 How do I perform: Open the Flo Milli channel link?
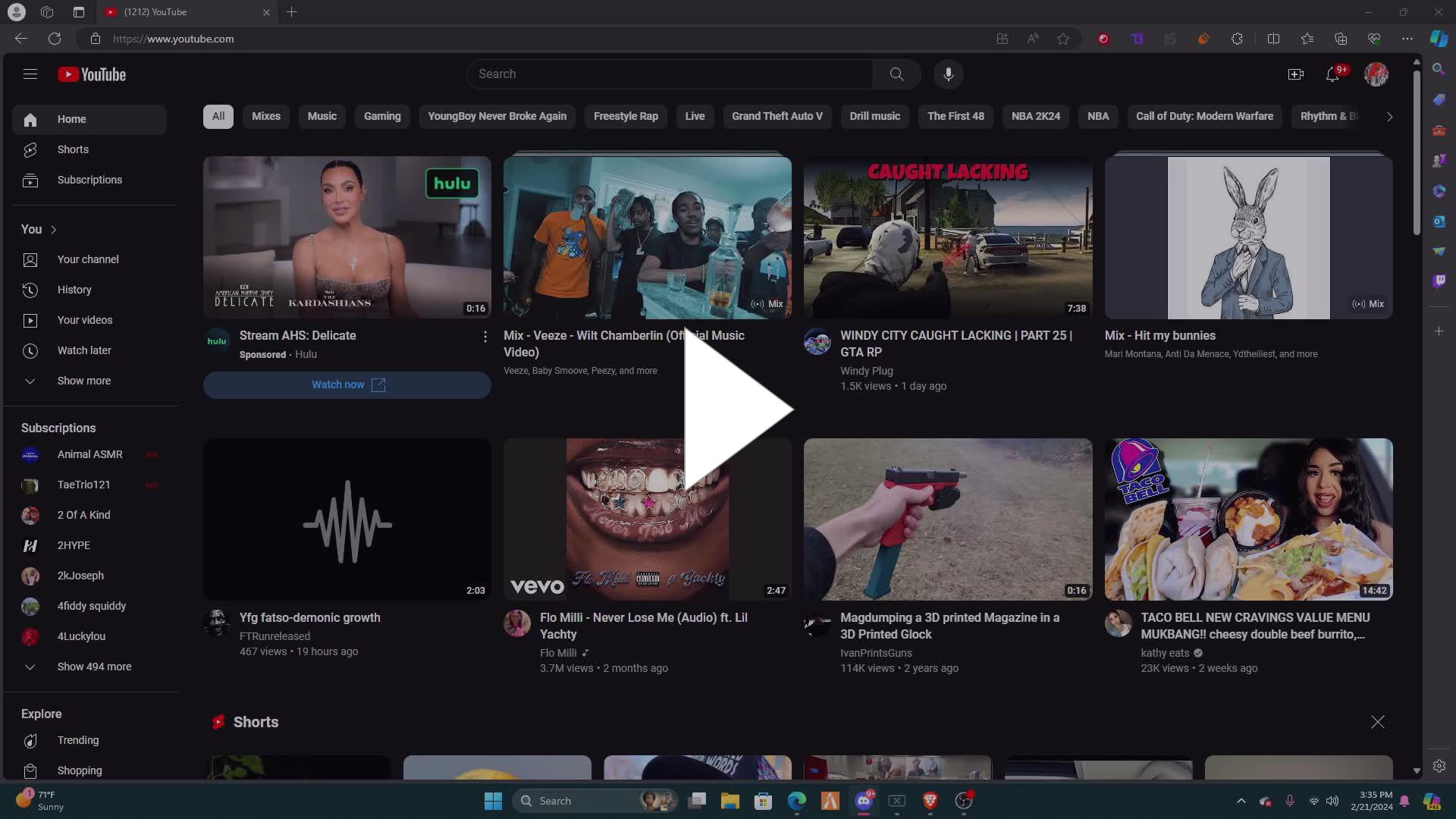(557, 652)
